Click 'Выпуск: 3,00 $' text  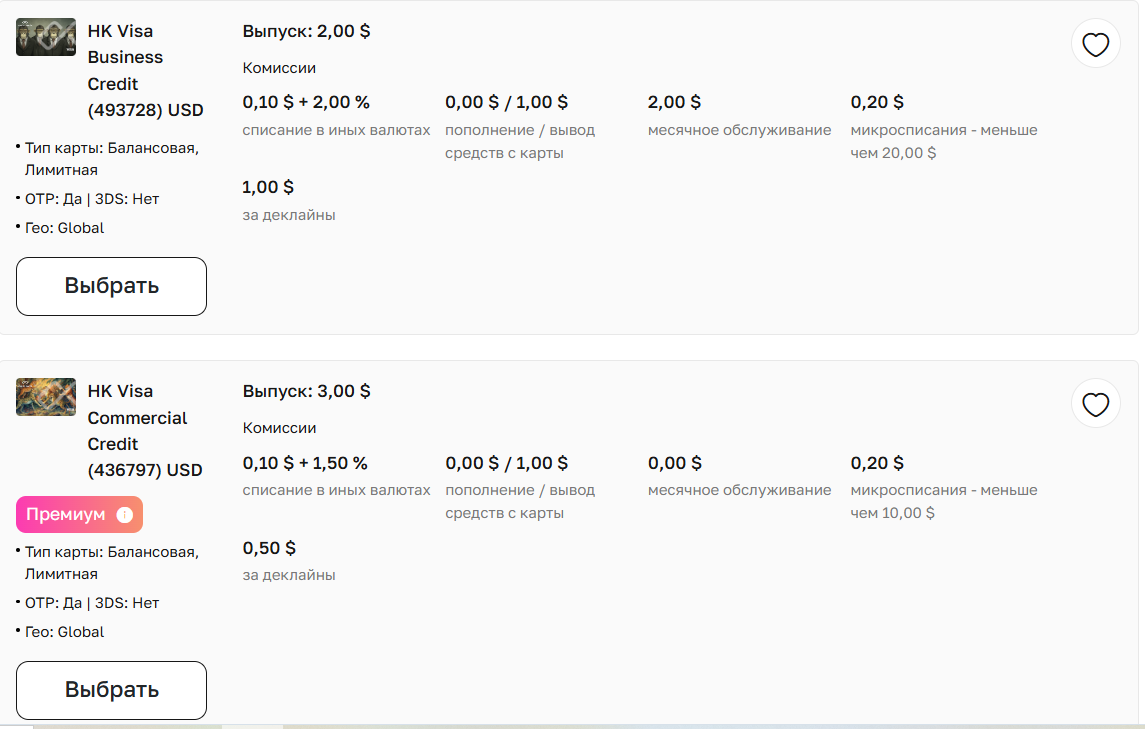pos(306,392)
